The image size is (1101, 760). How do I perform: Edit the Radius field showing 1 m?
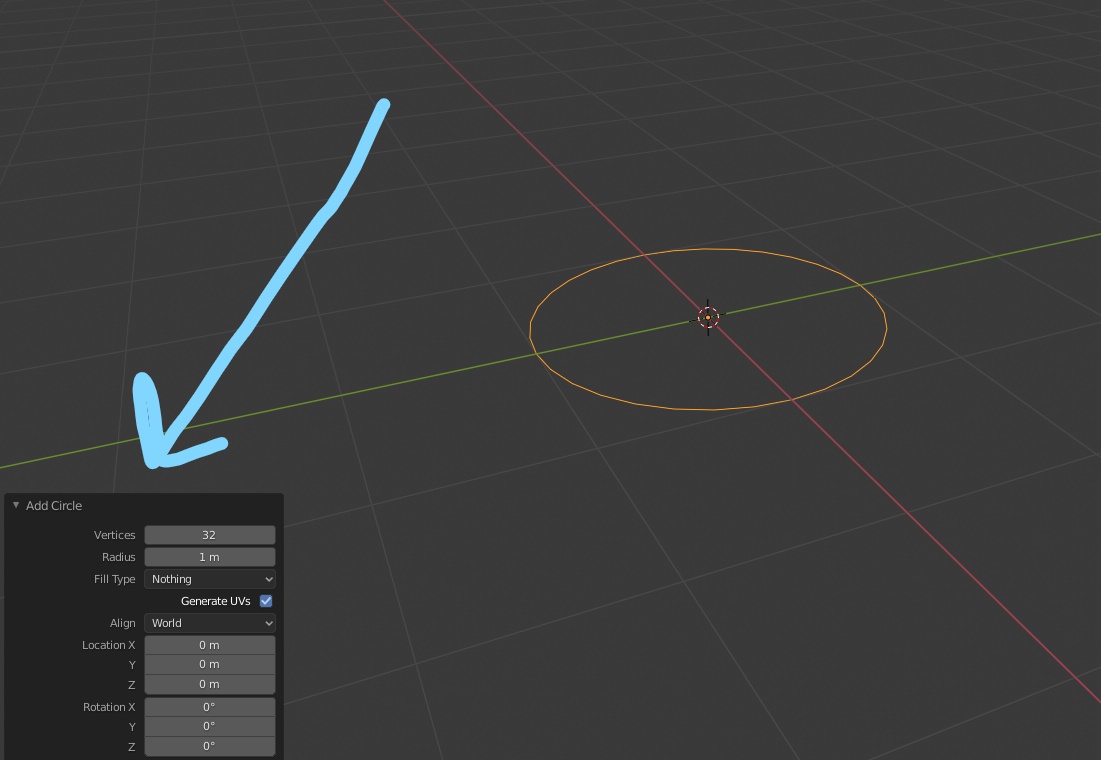click(209, 557)
